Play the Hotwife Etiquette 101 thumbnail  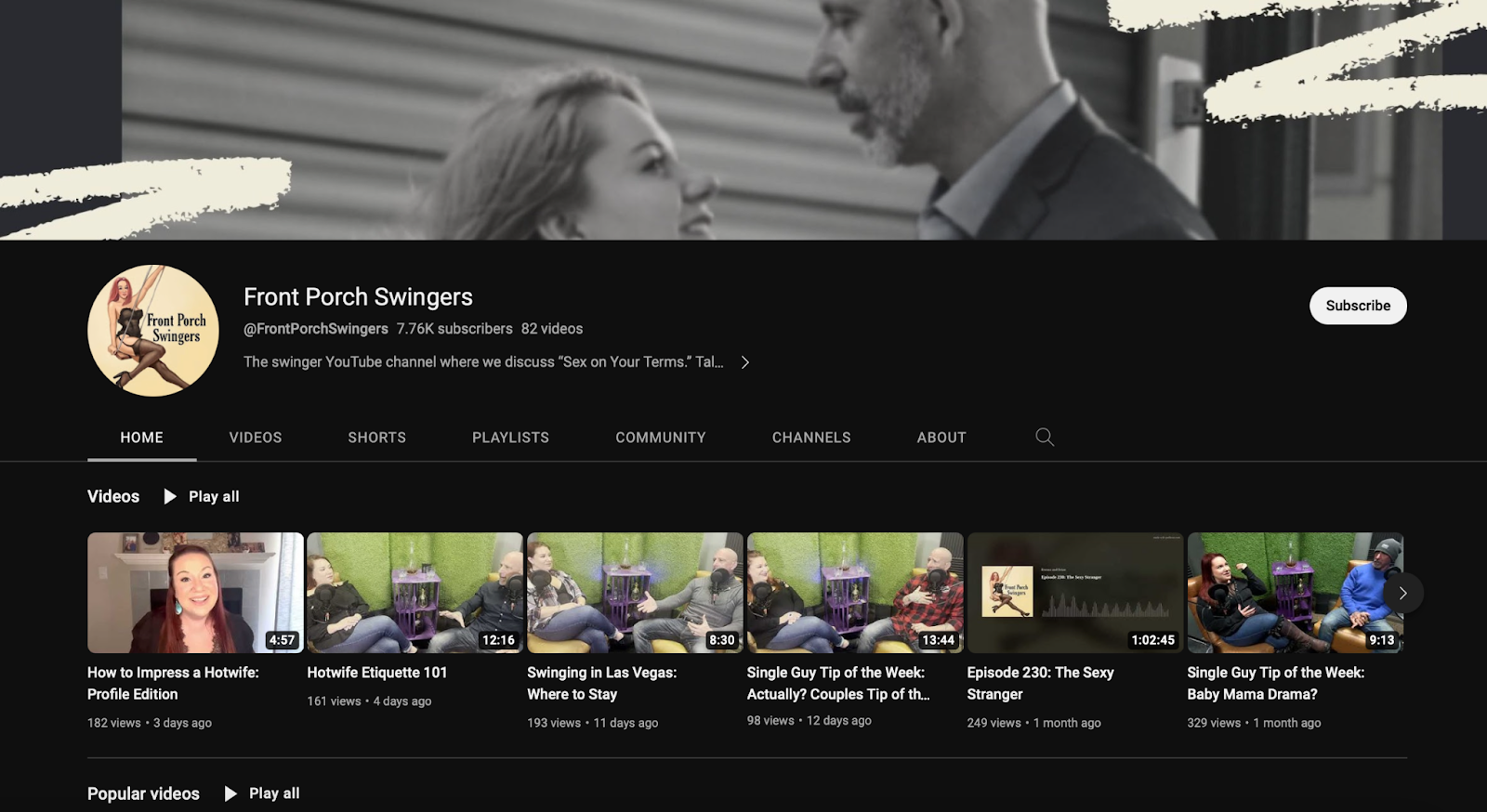[415, 593]
